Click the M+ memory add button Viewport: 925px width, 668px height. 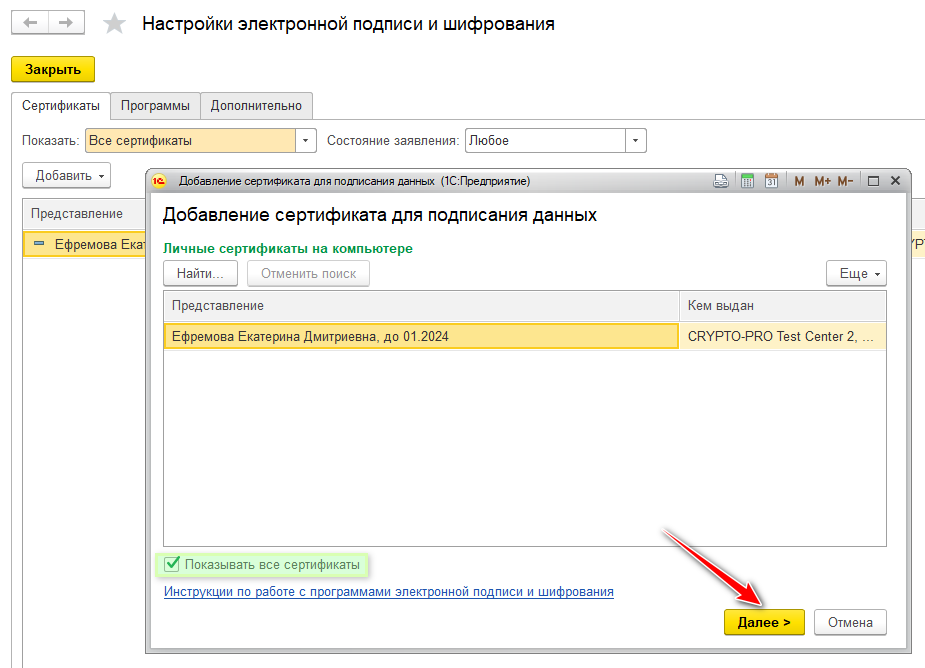(822, 181)
